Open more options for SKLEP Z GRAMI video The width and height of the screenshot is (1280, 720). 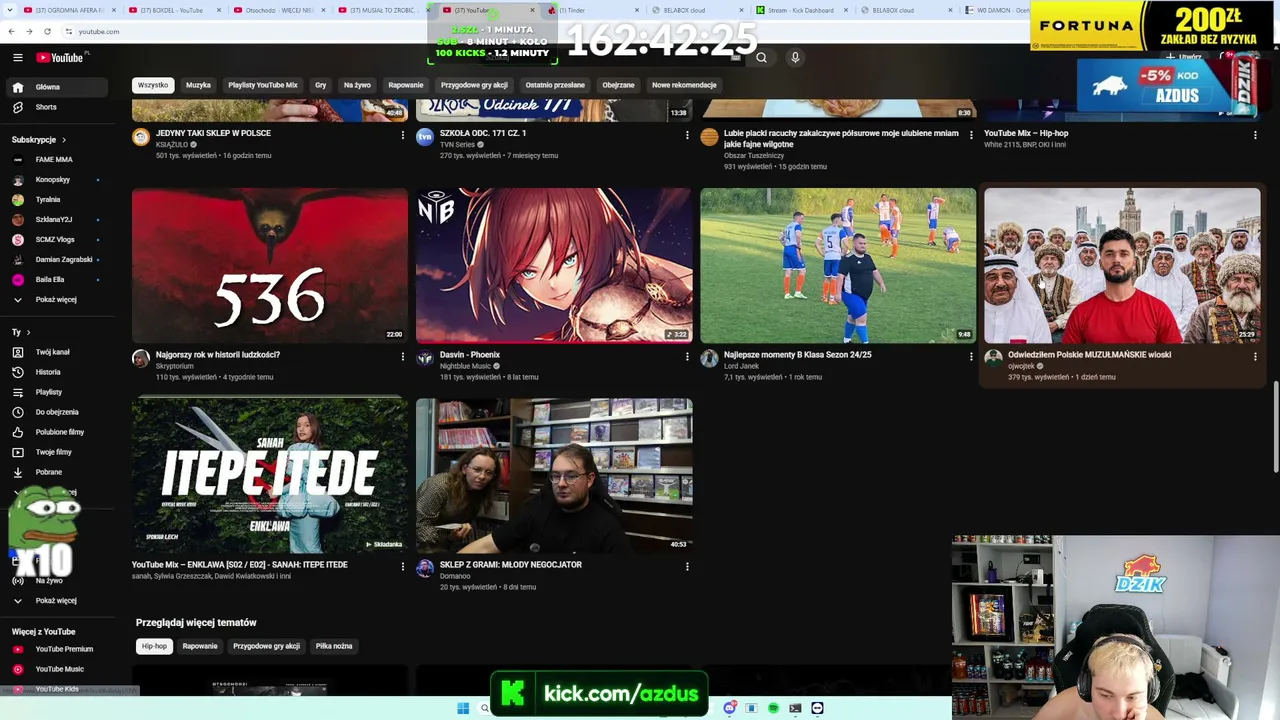687,566
